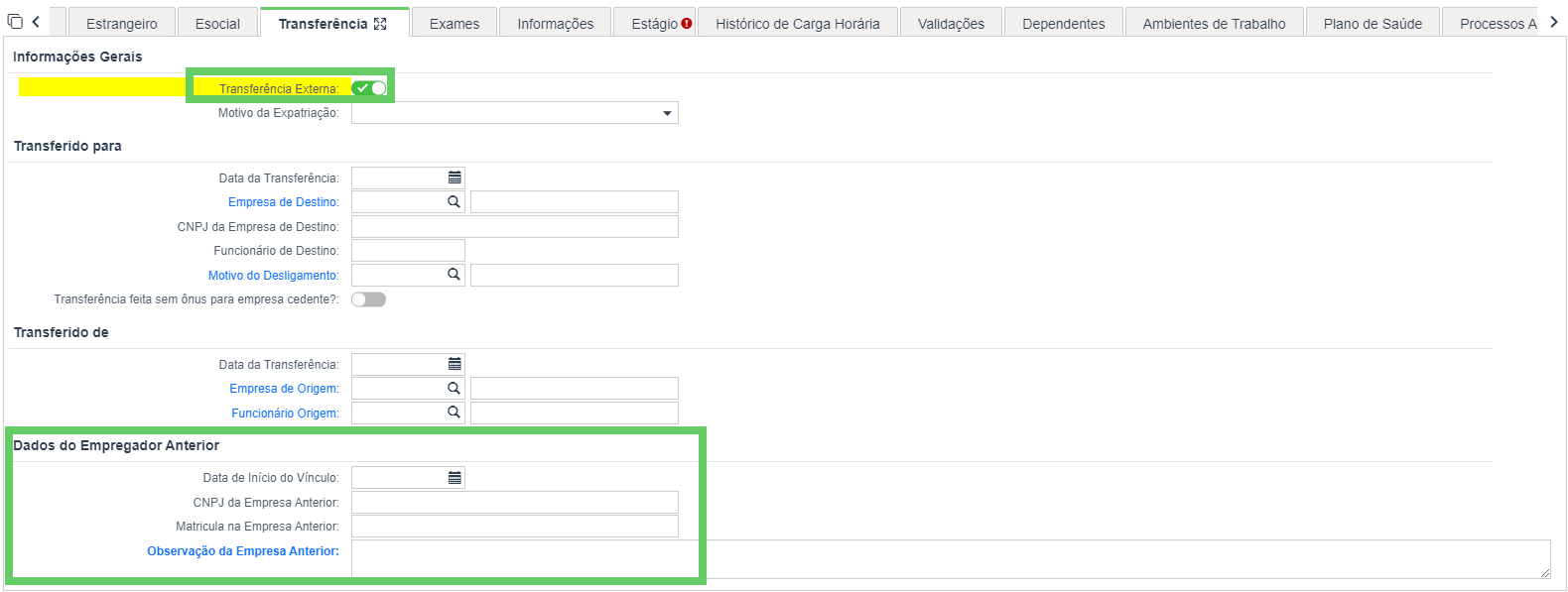Open Plano de Saúde tab

[1372, 24]
